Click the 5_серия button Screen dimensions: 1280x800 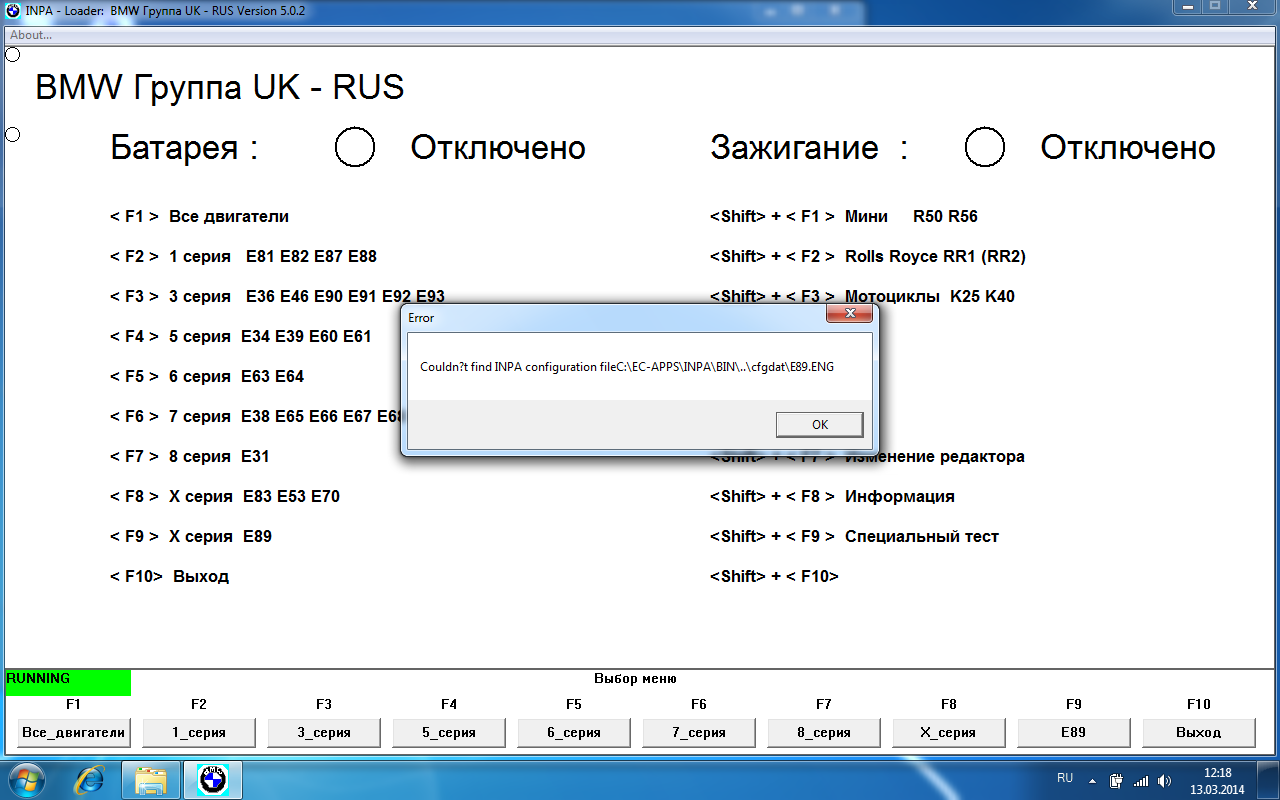(x=449, y=732)
